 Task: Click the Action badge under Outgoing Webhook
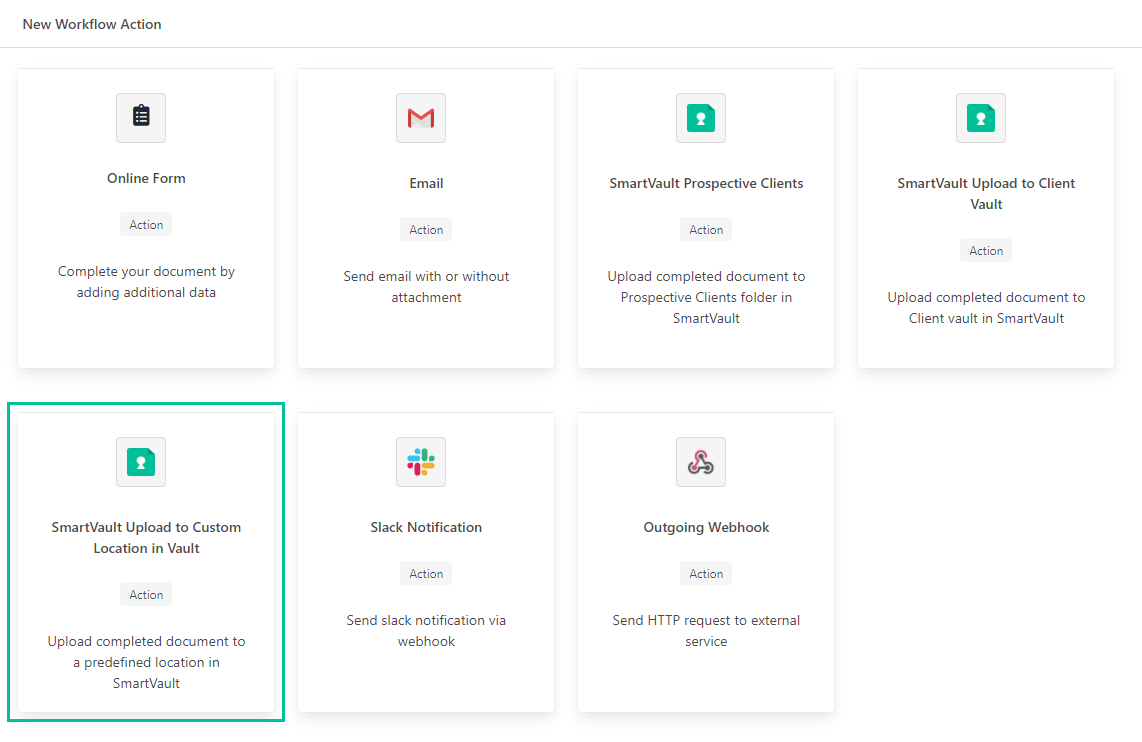[x=706, y=574]
